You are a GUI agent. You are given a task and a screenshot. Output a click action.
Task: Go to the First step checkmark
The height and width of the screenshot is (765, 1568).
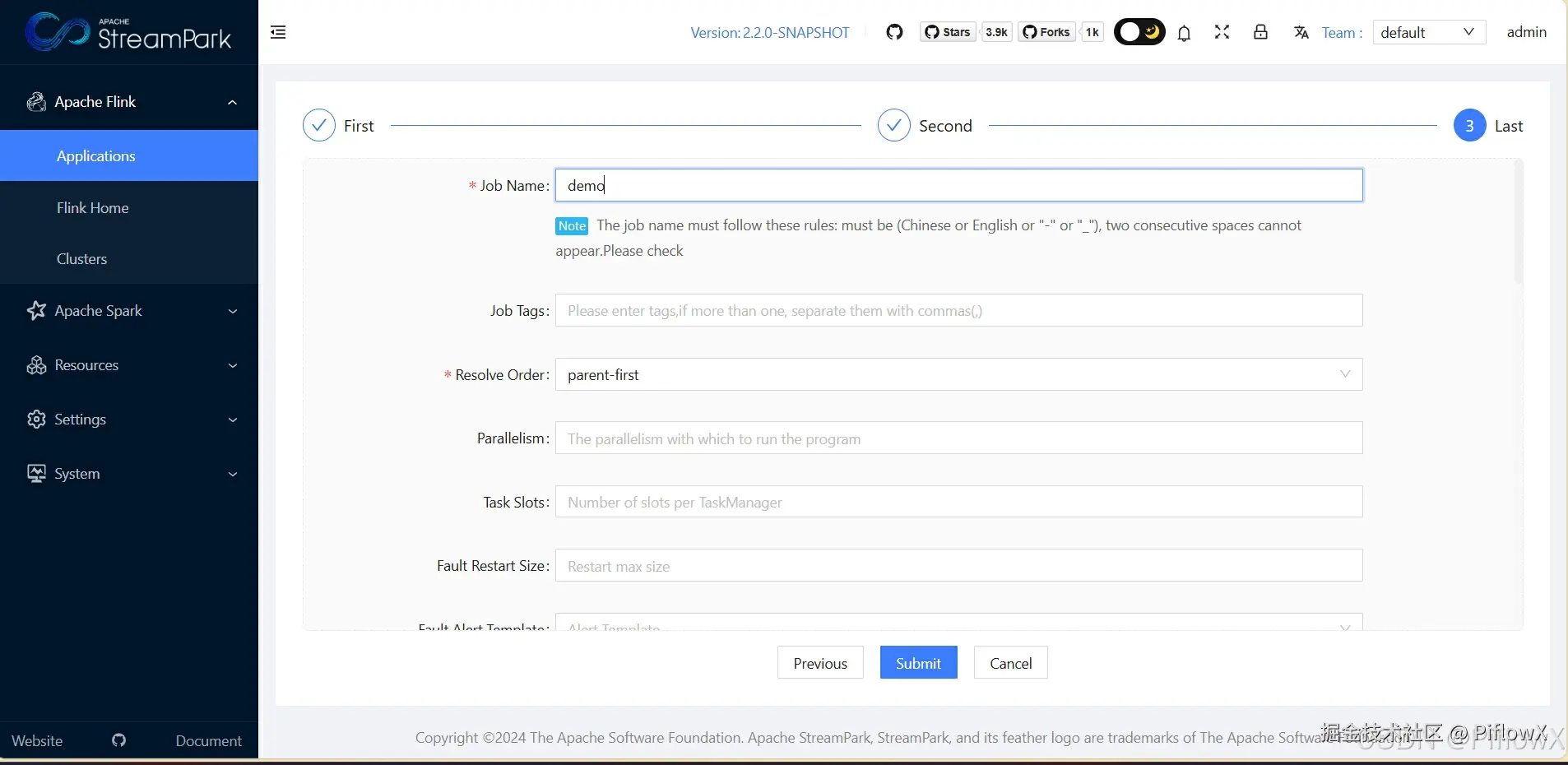point(319,125)
